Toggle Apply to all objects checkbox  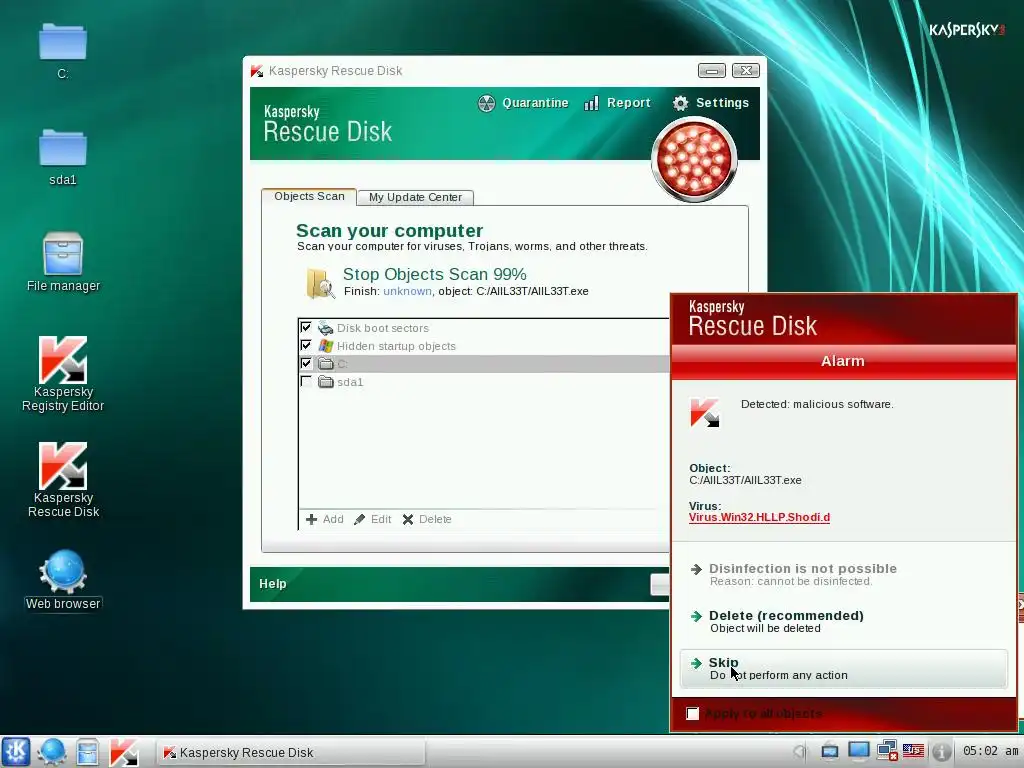[693, 713]
